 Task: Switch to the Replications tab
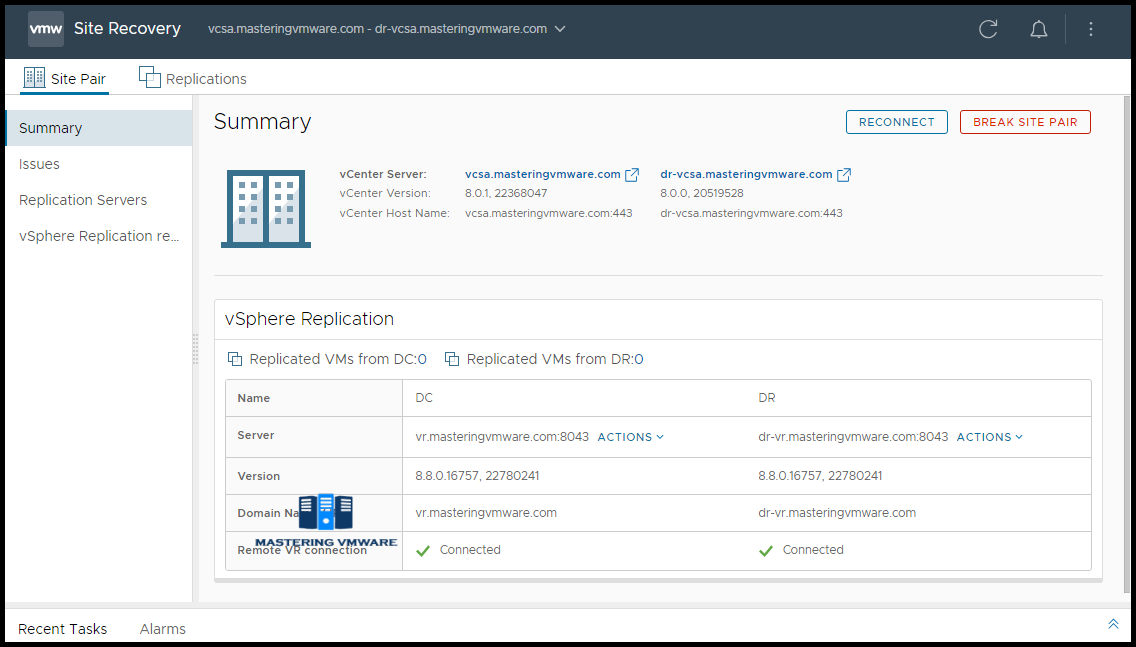(x=205, y=78)
